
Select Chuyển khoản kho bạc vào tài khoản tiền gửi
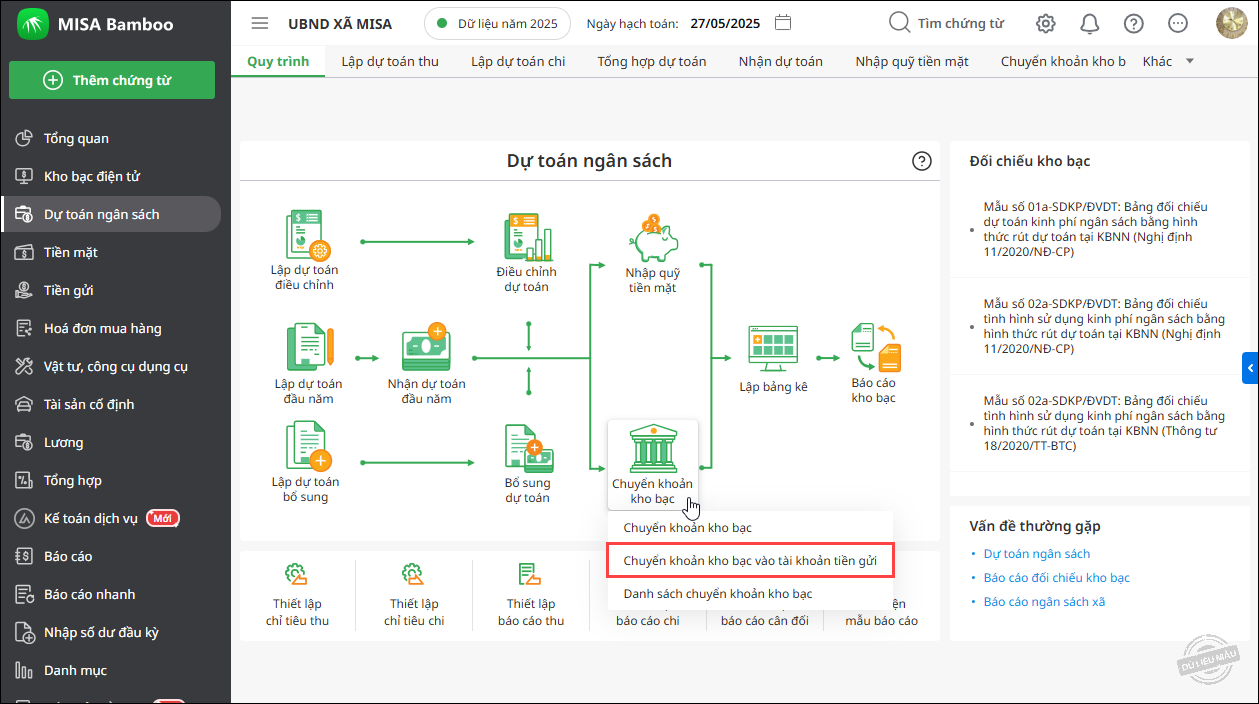coord(750,561)
